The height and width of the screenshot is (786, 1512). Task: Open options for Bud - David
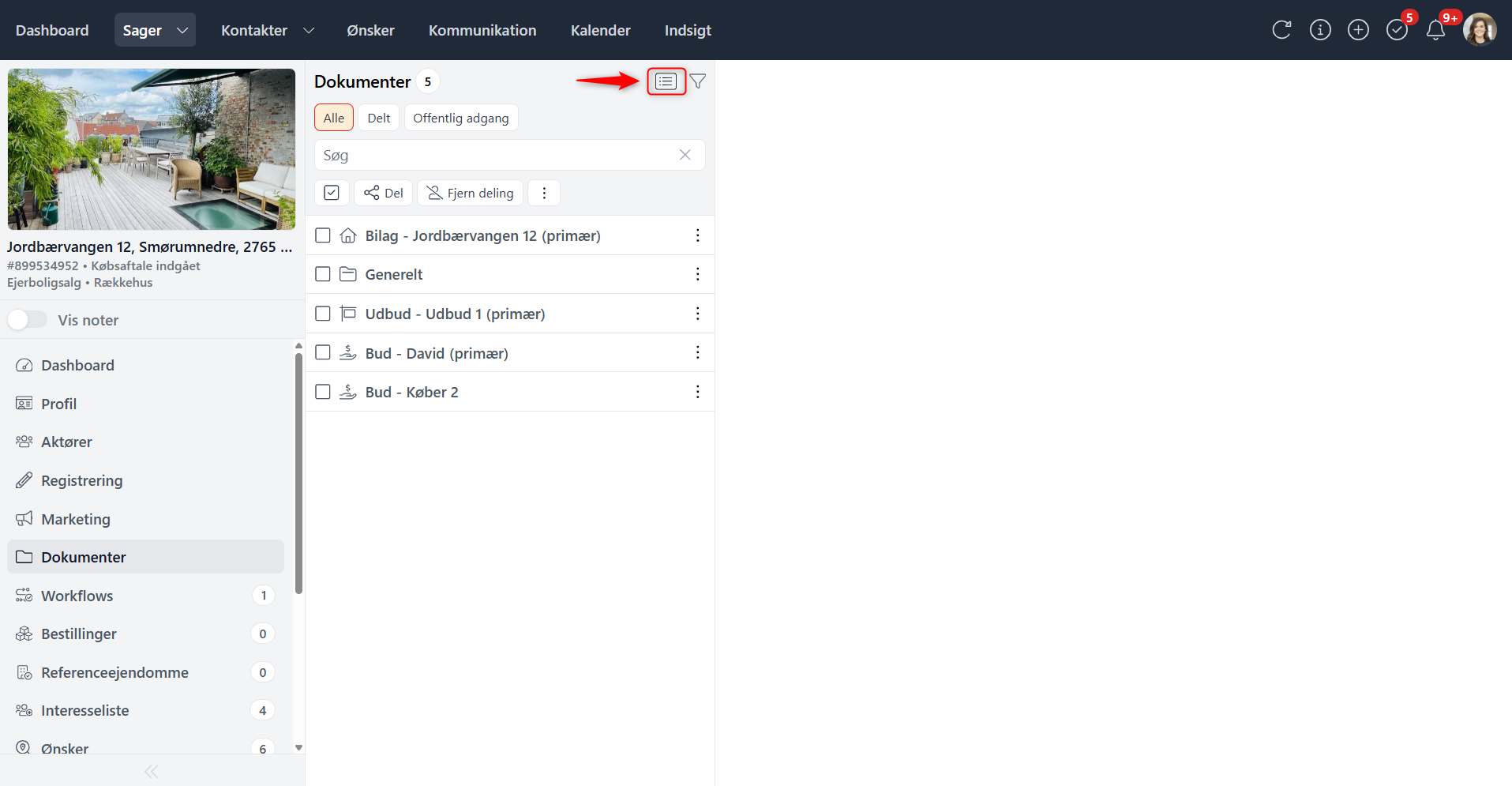697,352
